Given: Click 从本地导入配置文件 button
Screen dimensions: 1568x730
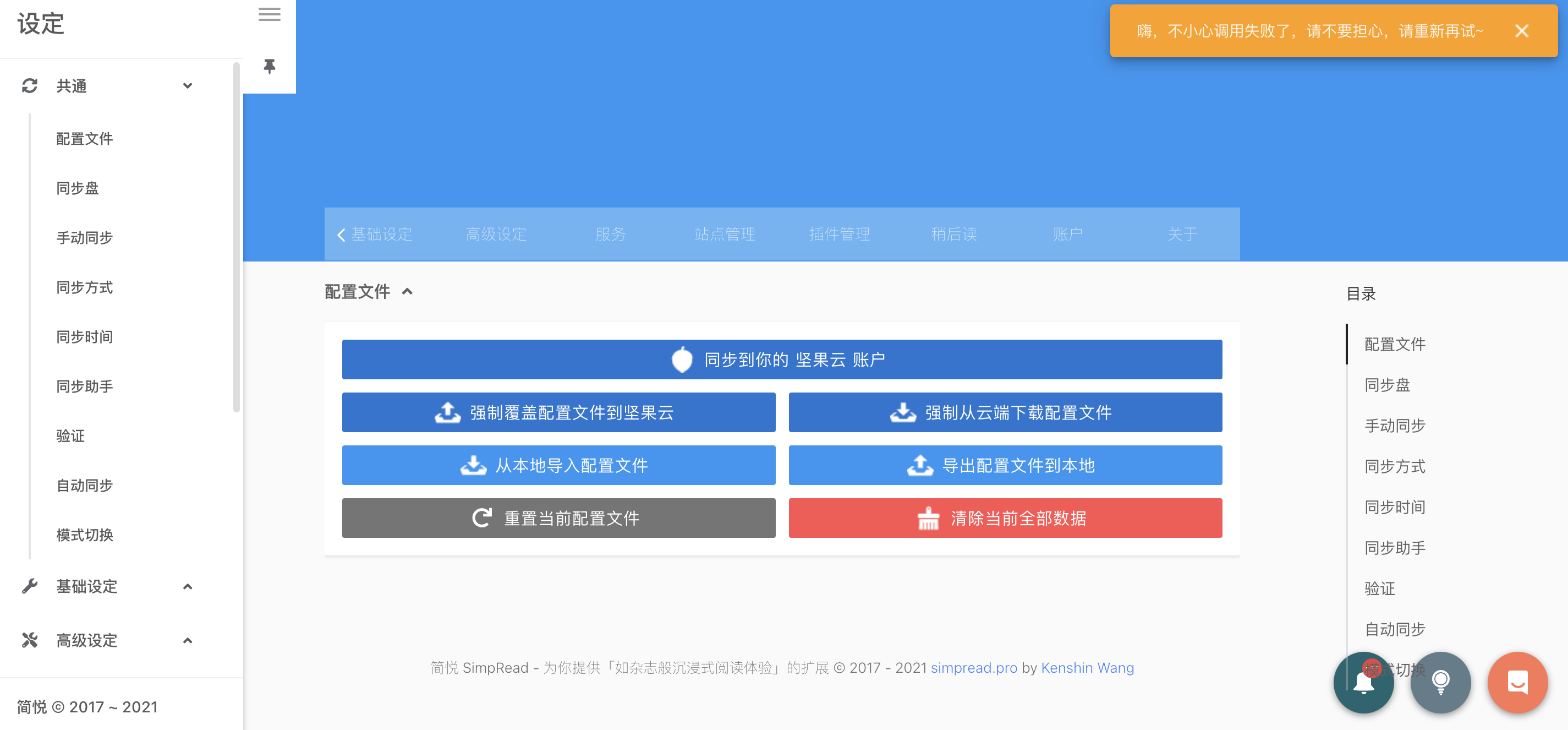Looking at the screenshot, I should 559,466.
